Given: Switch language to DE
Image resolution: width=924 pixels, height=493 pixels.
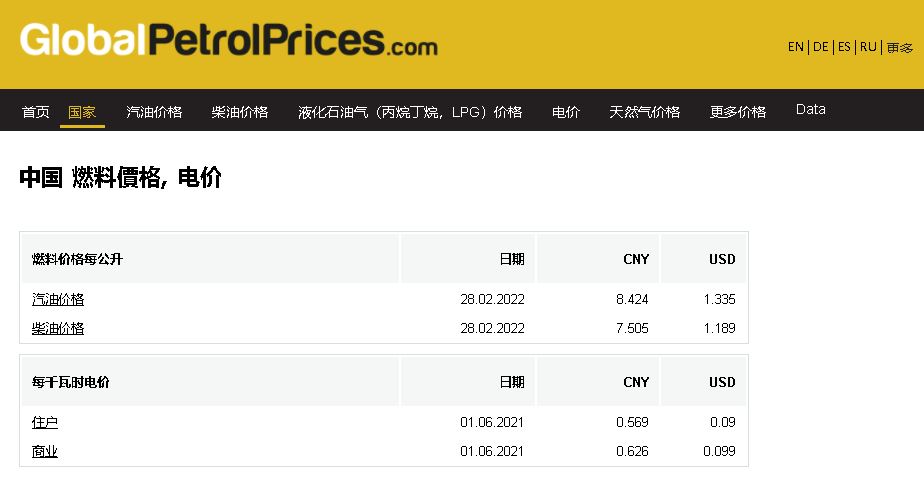Looking at the screenshot, I should click(820, 47).
